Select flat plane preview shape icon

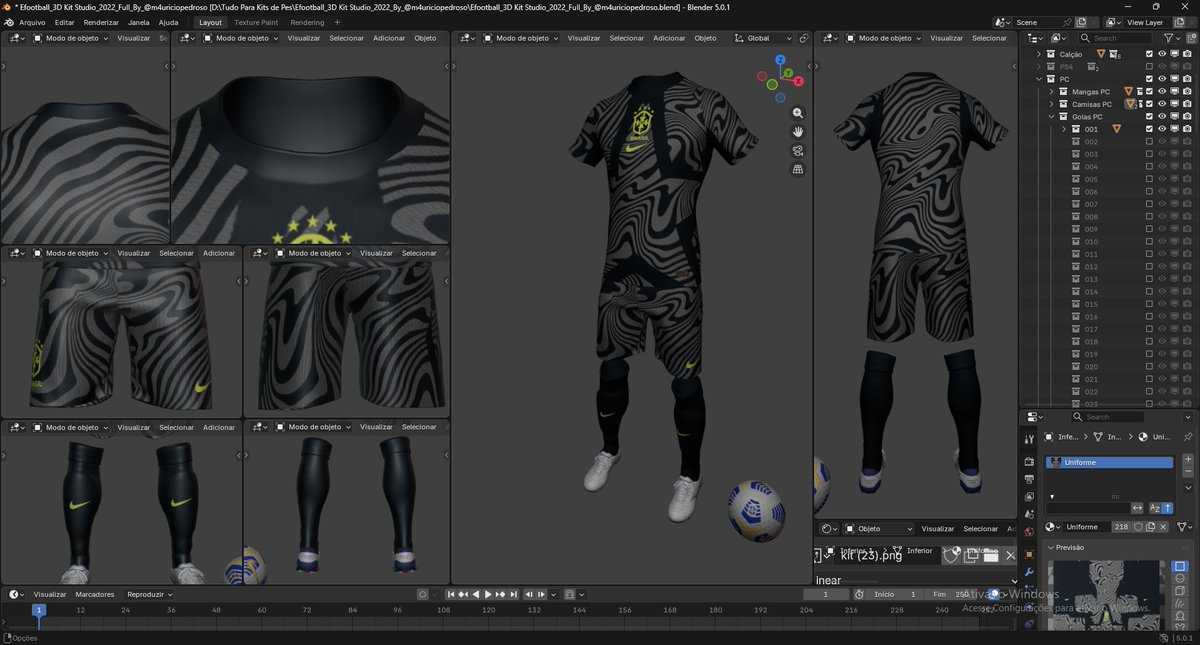click(1180, 567)
